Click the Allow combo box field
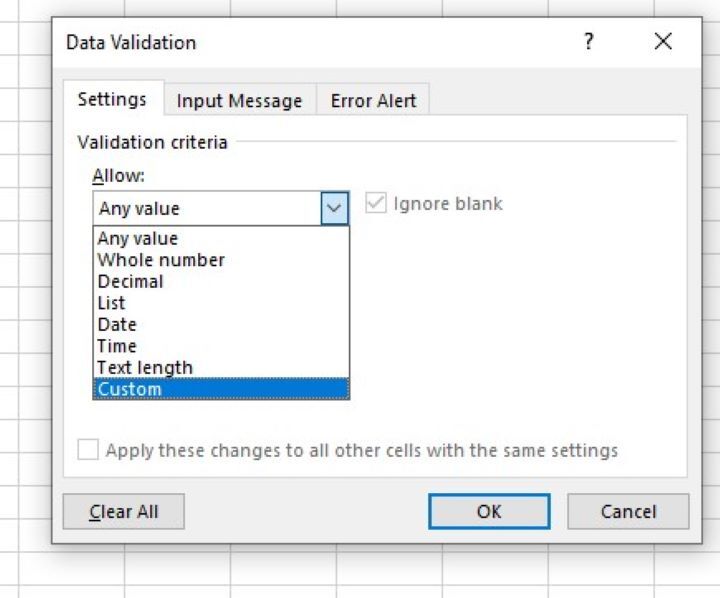720x598 pixels. 207,209
